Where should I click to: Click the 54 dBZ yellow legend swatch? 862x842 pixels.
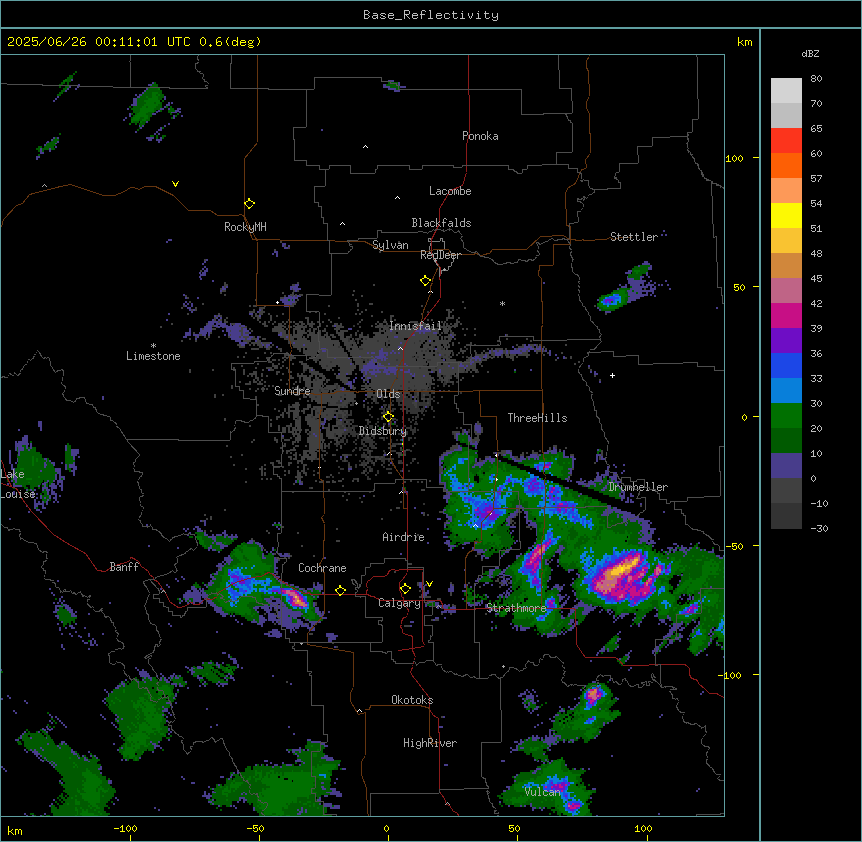786,215
